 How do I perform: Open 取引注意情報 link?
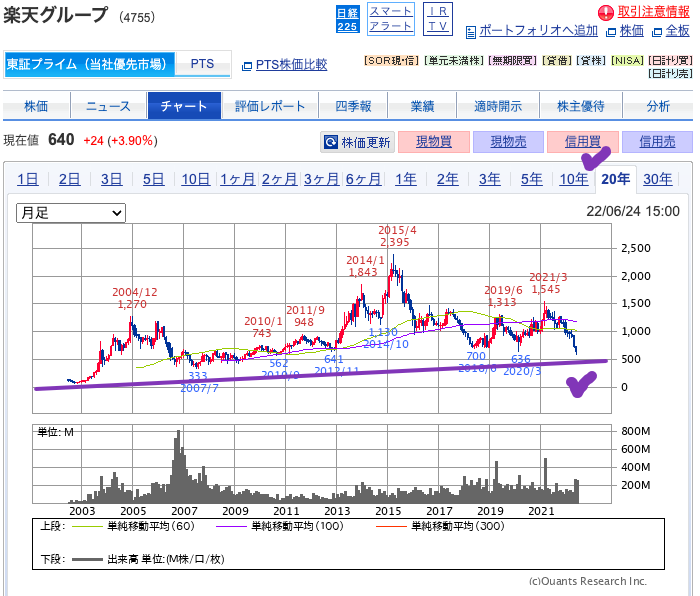(654, 12)
